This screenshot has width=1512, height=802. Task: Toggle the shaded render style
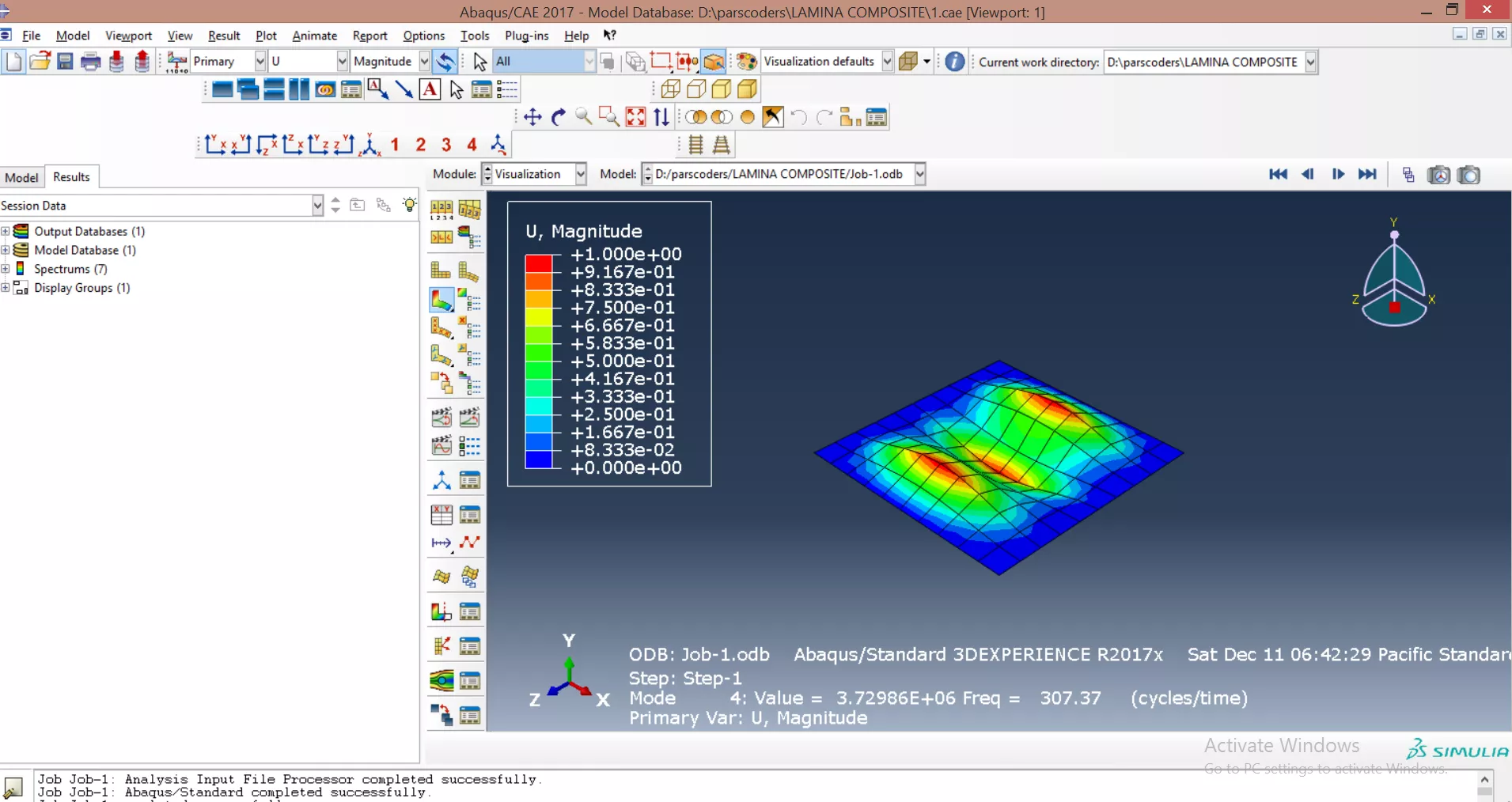coord(747,89)
